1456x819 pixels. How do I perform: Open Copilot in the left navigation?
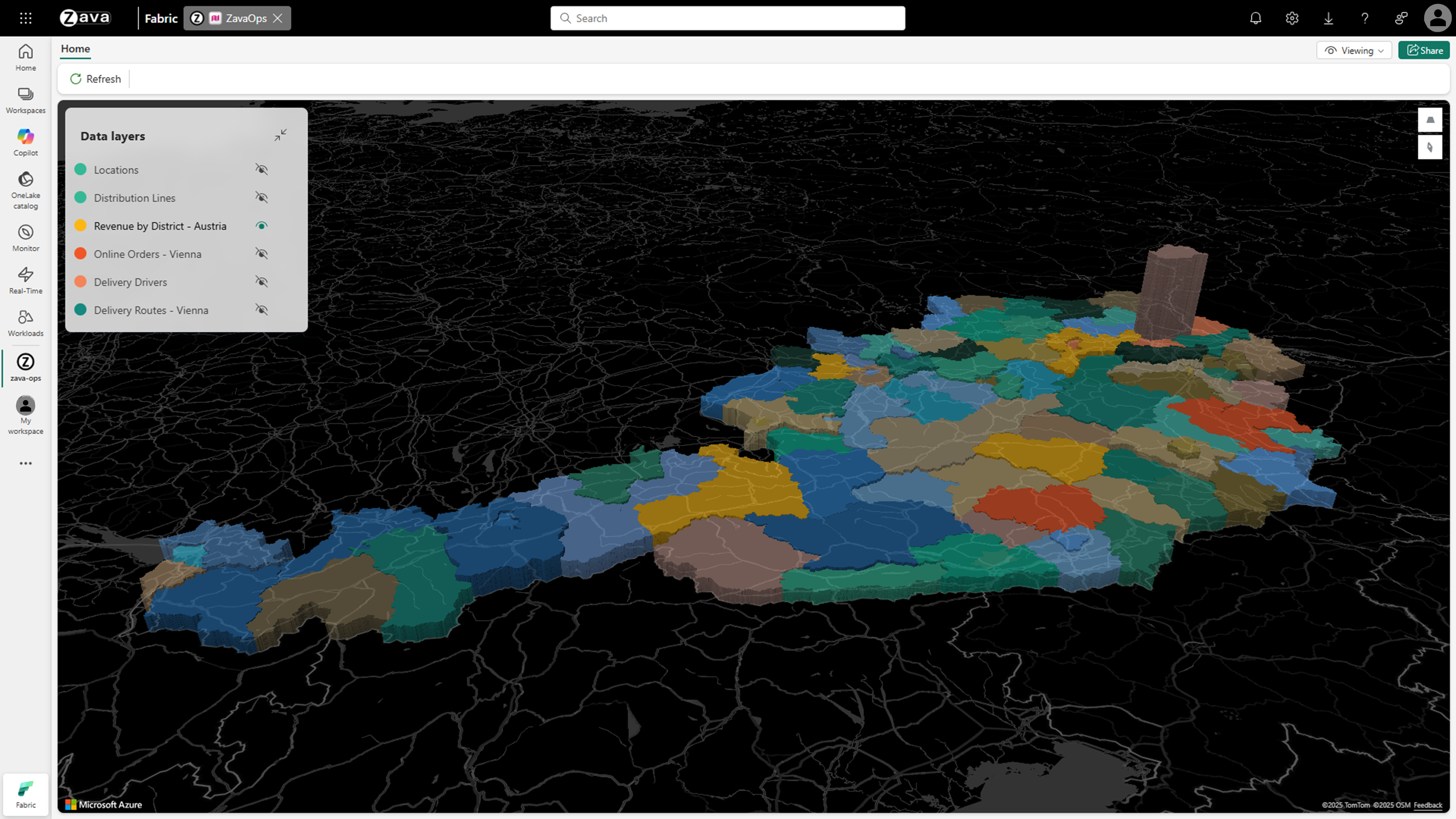[25, 142]
